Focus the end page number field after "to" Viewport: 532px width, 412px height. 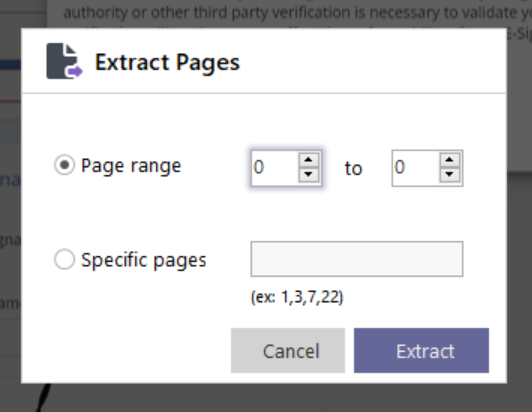[x=416, y=168]
